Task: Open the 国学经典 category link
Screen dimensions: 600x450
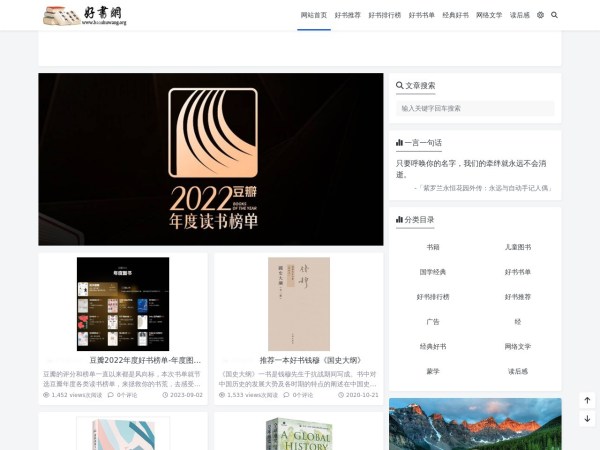Action: [433, 272]
